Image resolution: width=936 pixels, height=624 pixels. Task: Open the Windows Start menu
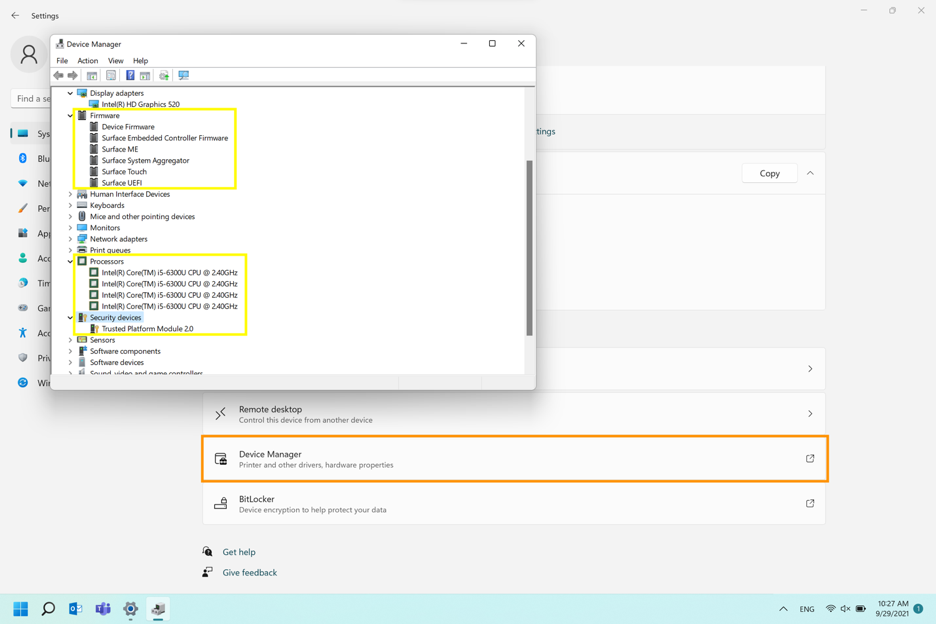[20, 609]
